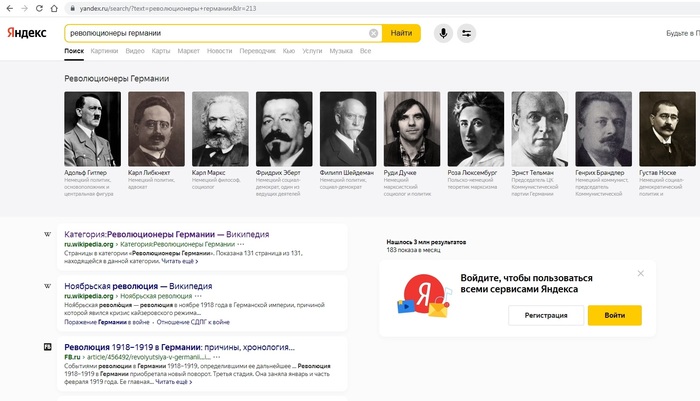Click the search query input field
The image size is (700, 401).
pyautogui.click(x=217, y=33)
